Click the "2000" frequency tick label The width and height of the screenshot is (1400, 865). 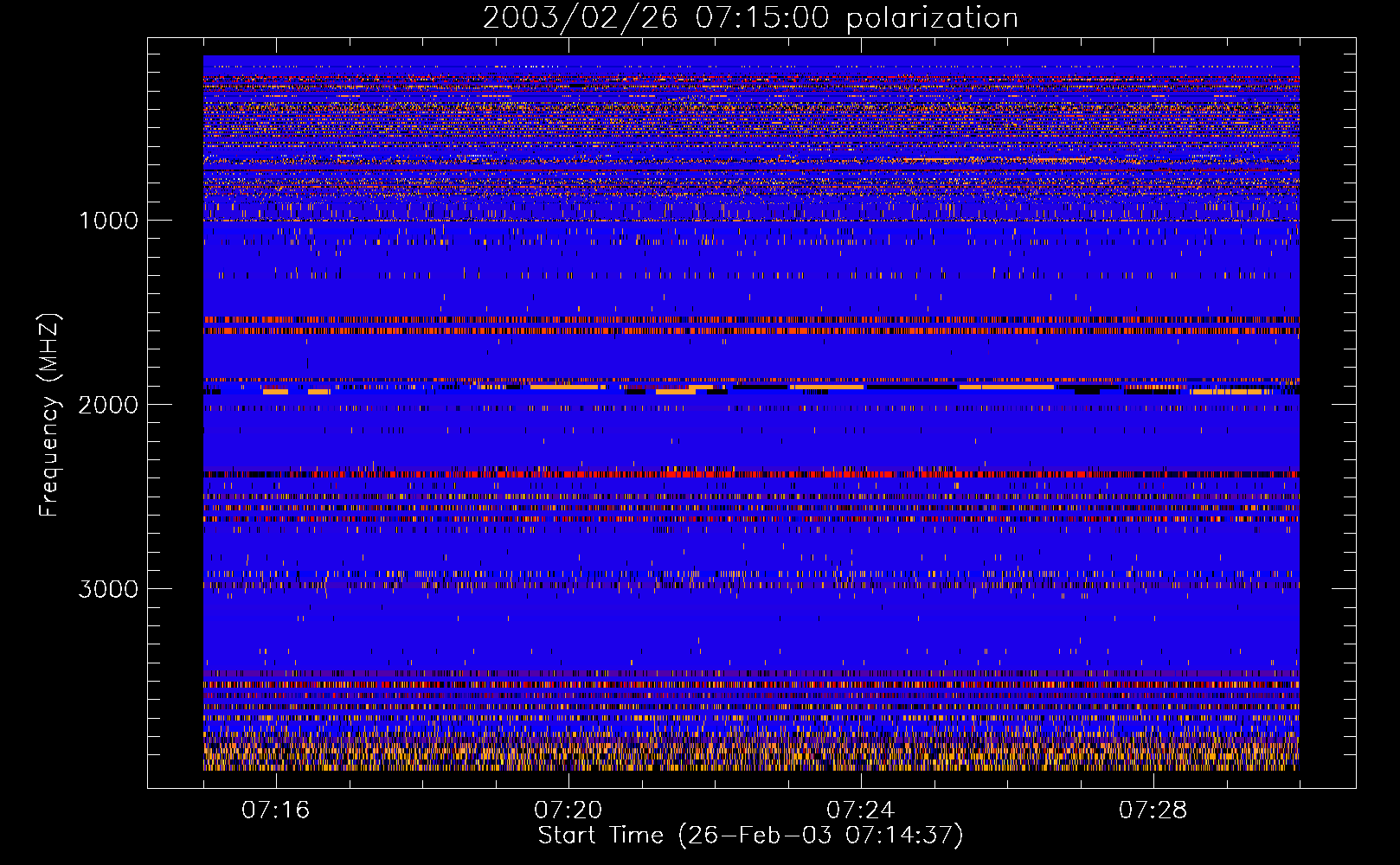[x=109, y=405]
